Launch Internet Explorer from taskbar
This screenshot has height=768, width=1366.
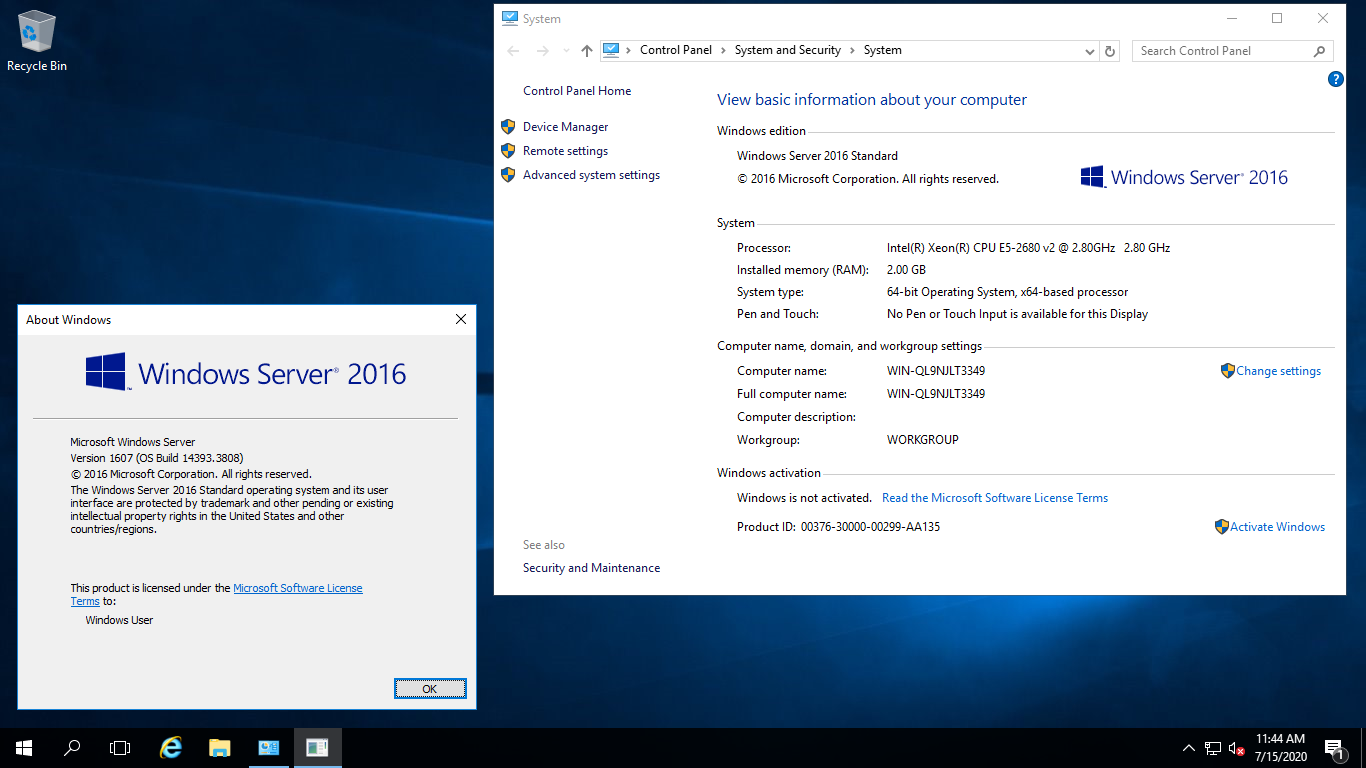171,747
